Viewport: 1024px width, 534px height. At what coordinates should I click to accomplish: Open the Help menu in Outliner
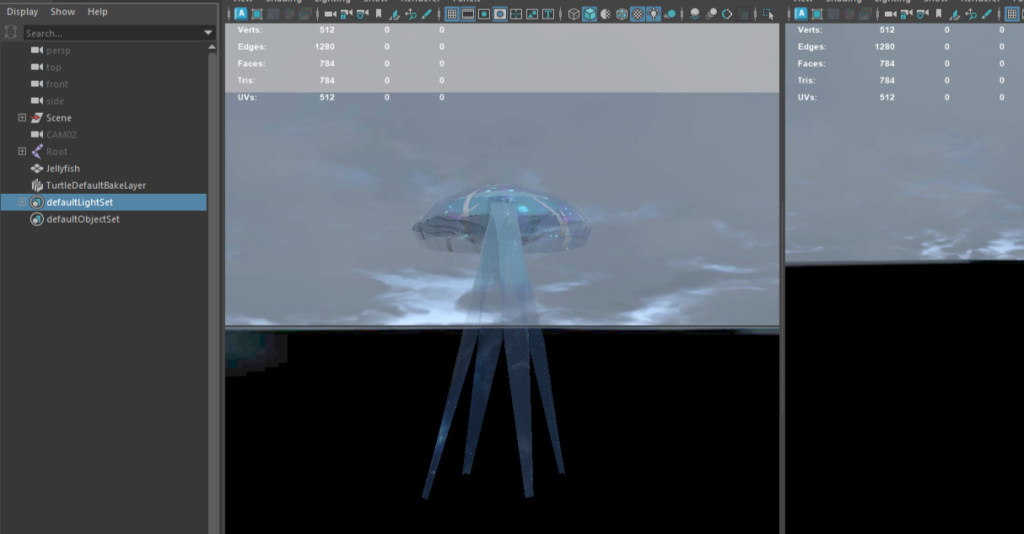coord(97,12)
